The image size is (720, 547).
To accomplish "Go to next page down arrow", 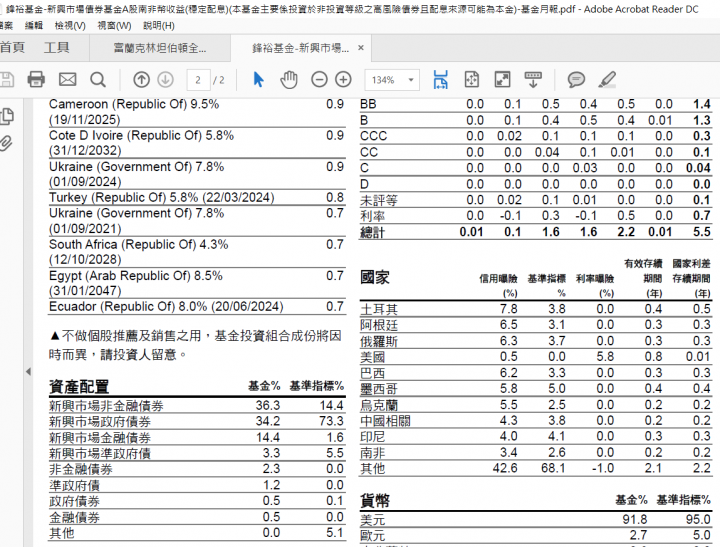I will click(x=165, y=80).
